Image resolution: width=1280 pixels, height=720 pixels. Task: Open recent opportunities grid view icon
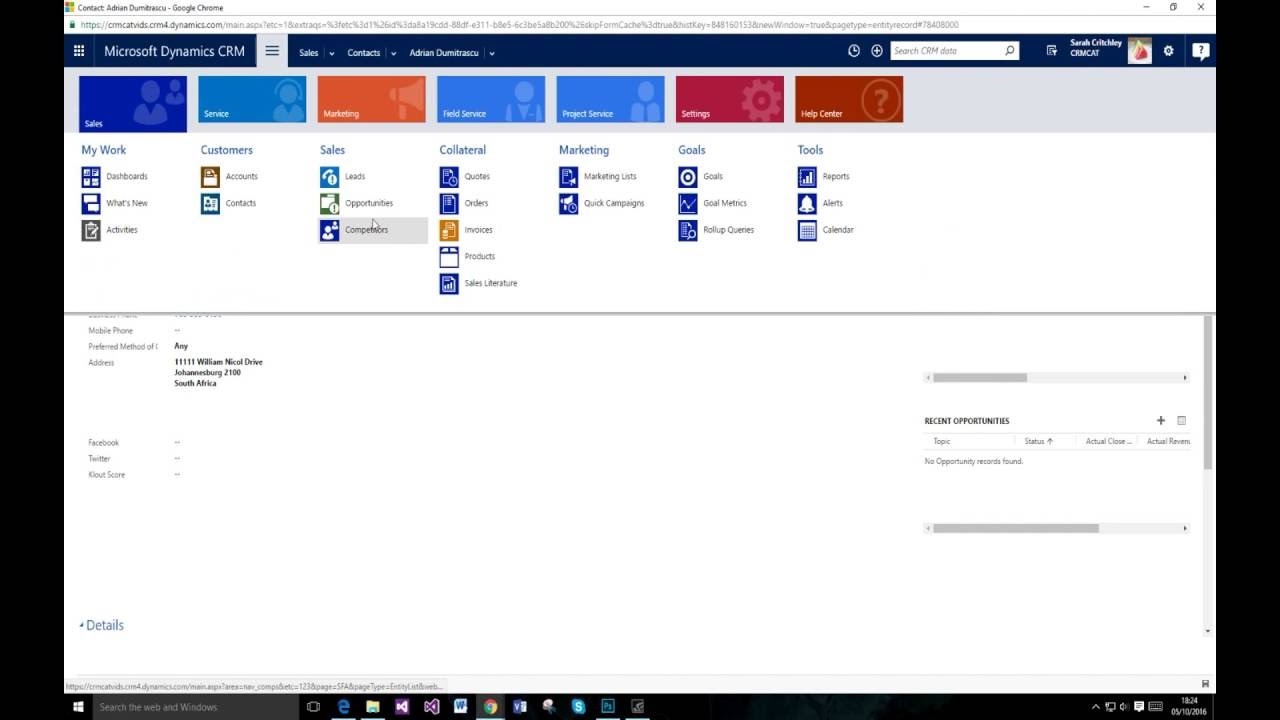pyautogui.click(x=1181, y=421)
